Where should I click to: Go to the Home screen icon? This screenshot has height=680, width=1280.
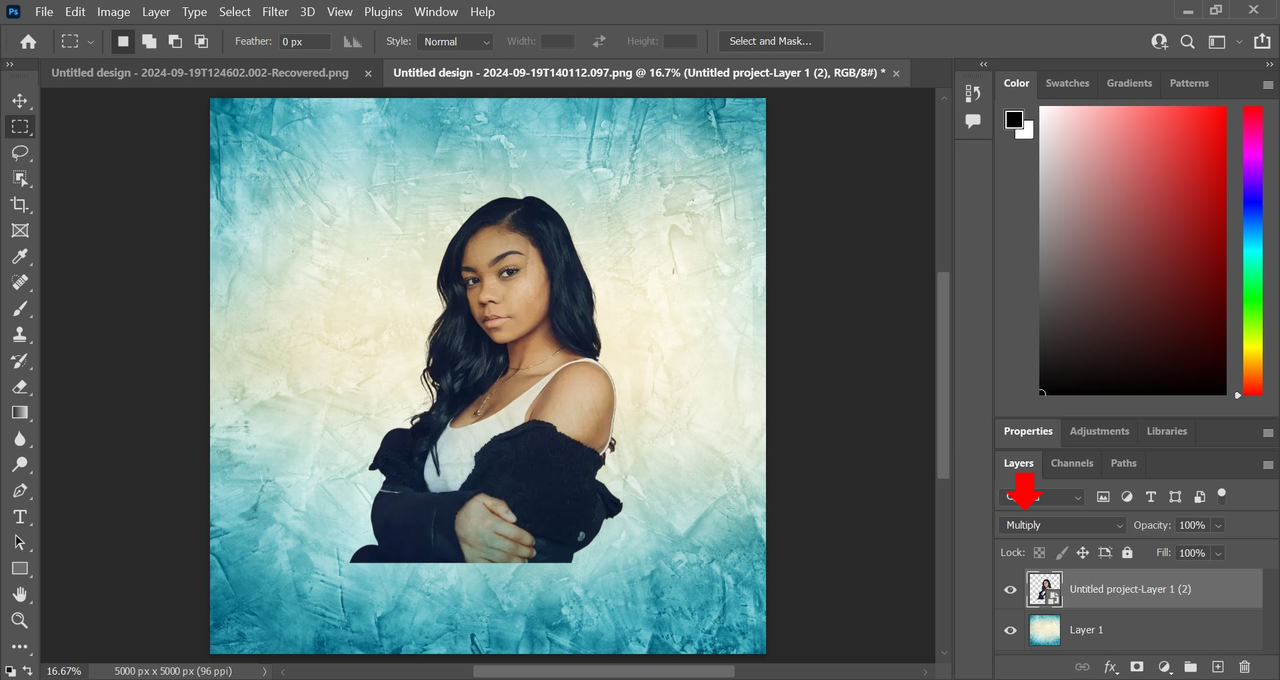coord(28,41)
